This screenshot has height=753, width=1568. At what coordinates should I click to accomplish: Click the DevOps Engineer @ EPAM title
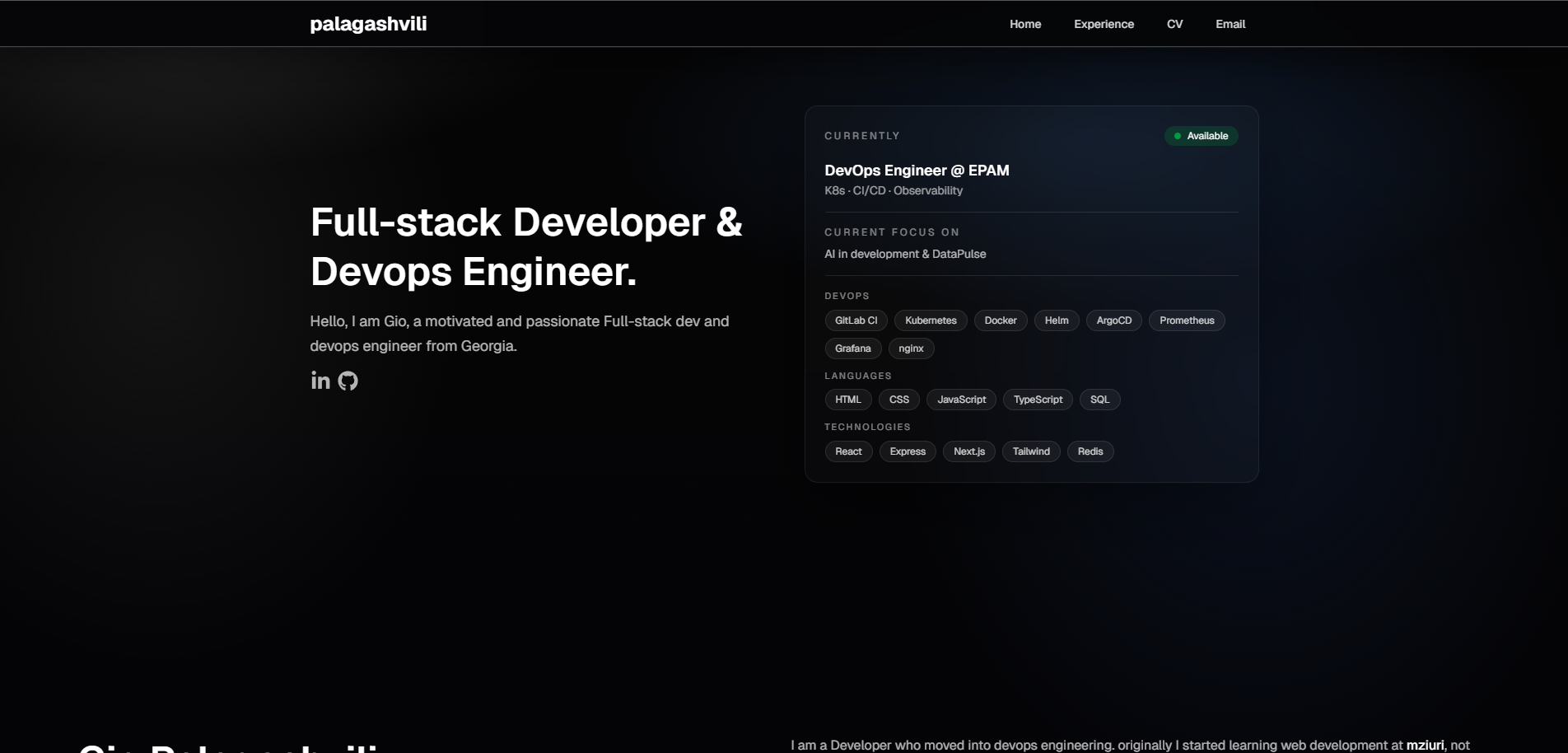(917, 171)
